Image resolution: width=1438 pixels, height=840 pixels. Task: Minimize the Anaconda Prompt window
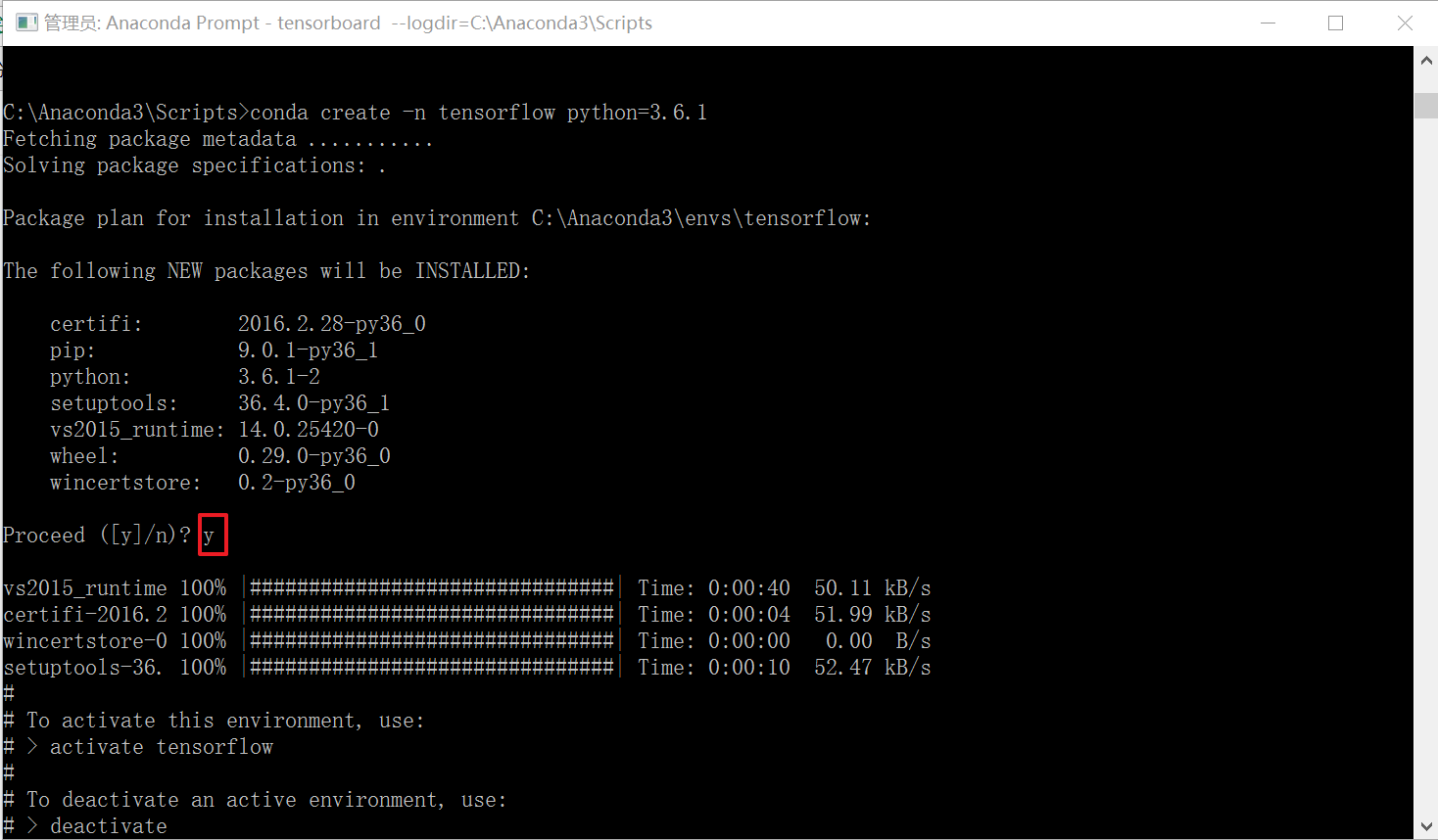1268,23
